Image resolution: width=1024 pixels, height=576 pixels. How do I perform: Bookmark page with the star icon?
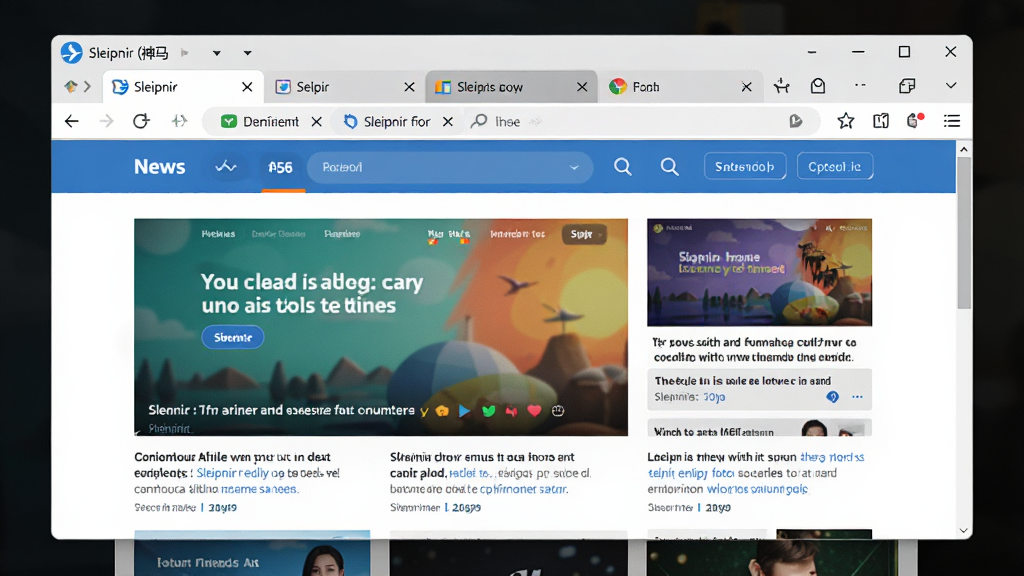(846, 121)
